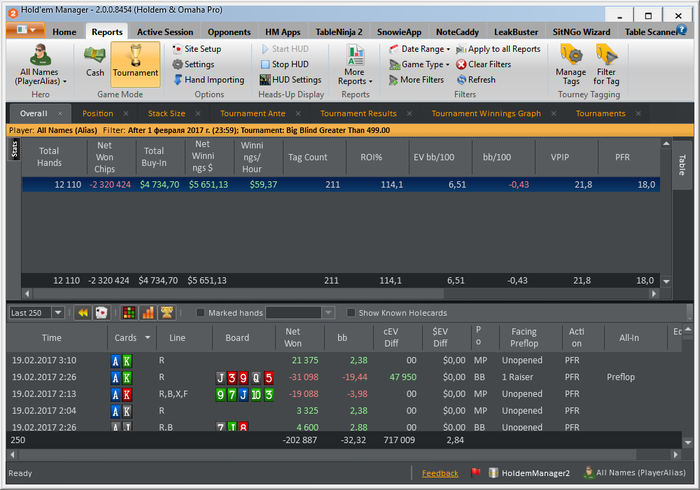This screenshot has width=700, height=490.
Task: Open Game Type filter dropdown
Action: click(x=419, y=64)
